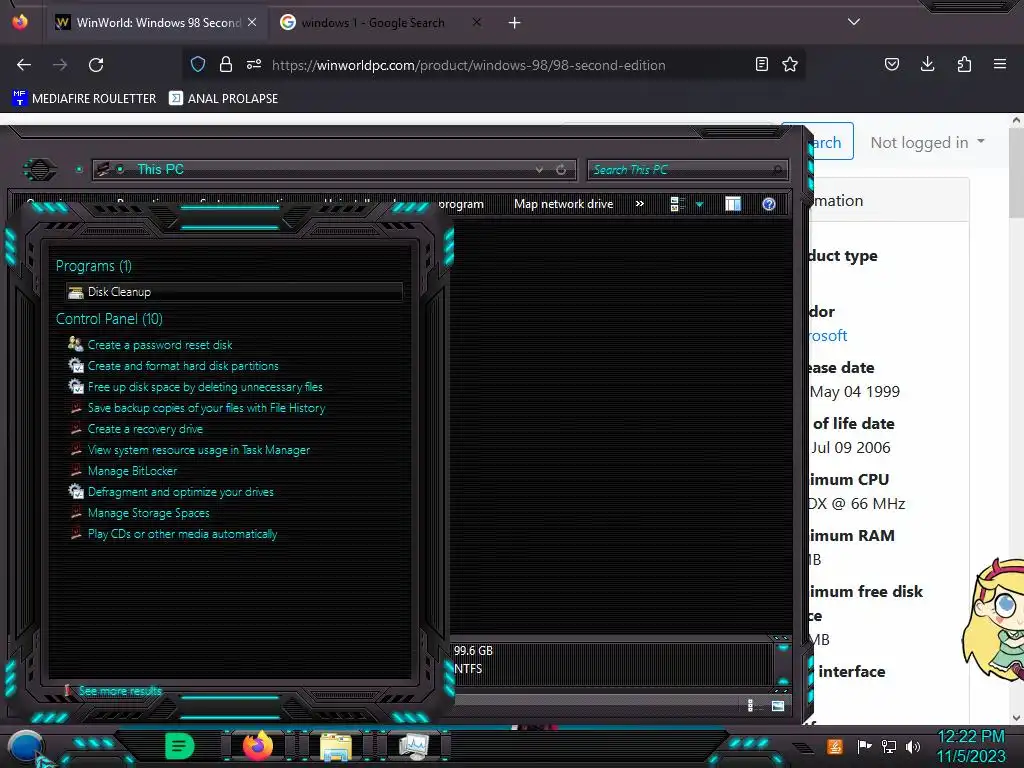
Task: Toggle reader view in the address bar
Action: coord(761,64)
